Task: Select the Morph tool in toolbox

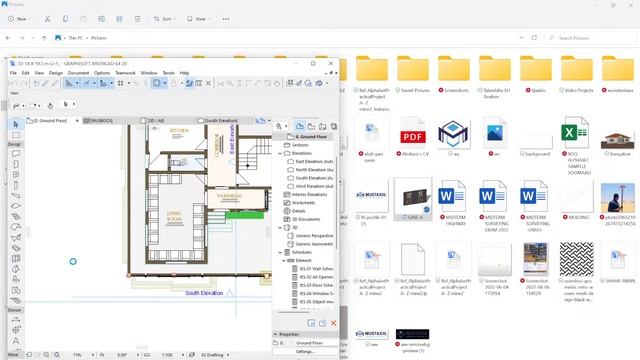Action: (16, 269)
